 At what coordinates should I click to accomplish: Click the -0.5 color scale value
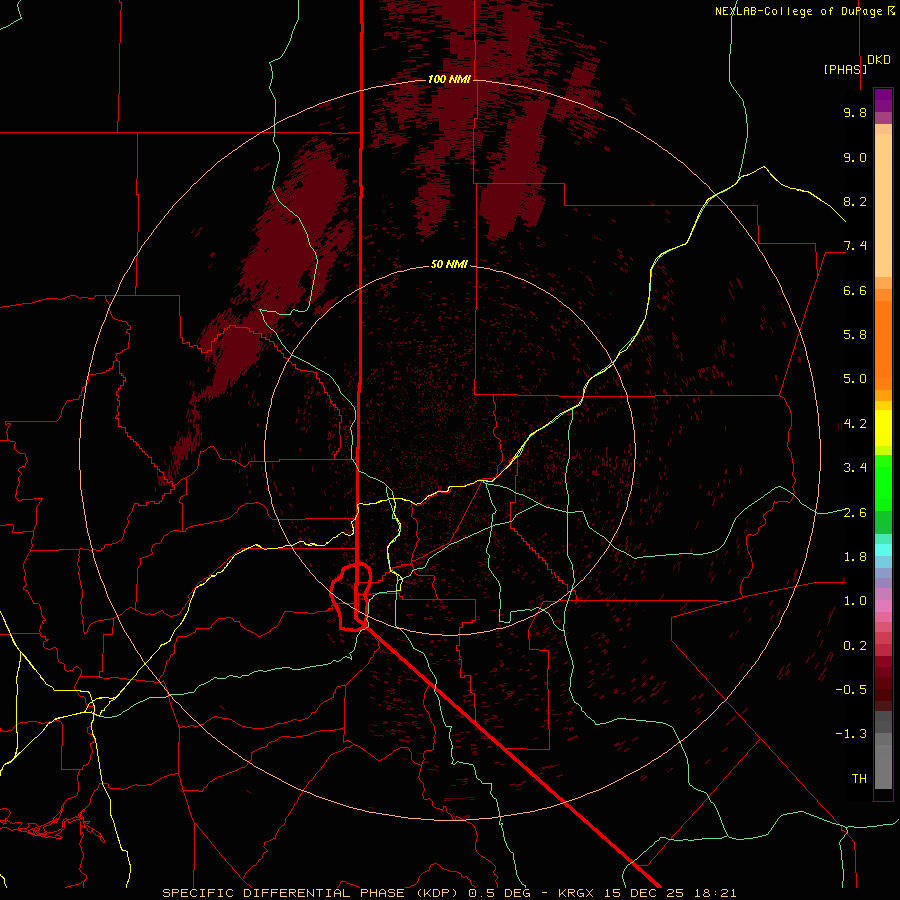(x=851, y=690)
